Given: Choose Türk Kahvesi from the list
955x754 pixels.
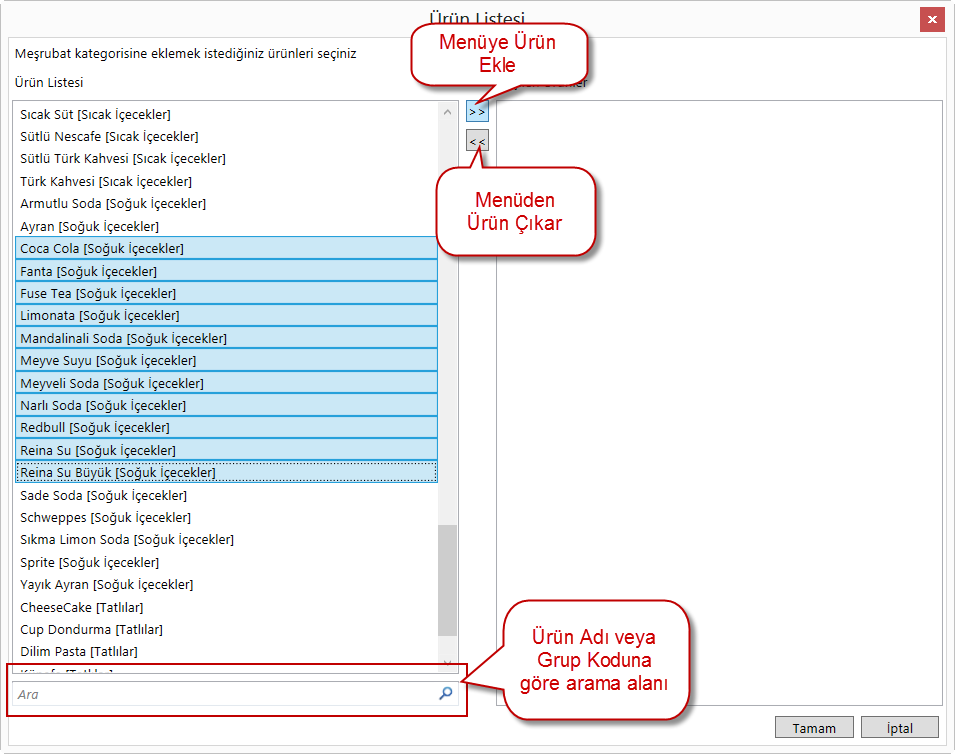Looking at the screenshot, I should pyautogui.click(x=106, y=181).
